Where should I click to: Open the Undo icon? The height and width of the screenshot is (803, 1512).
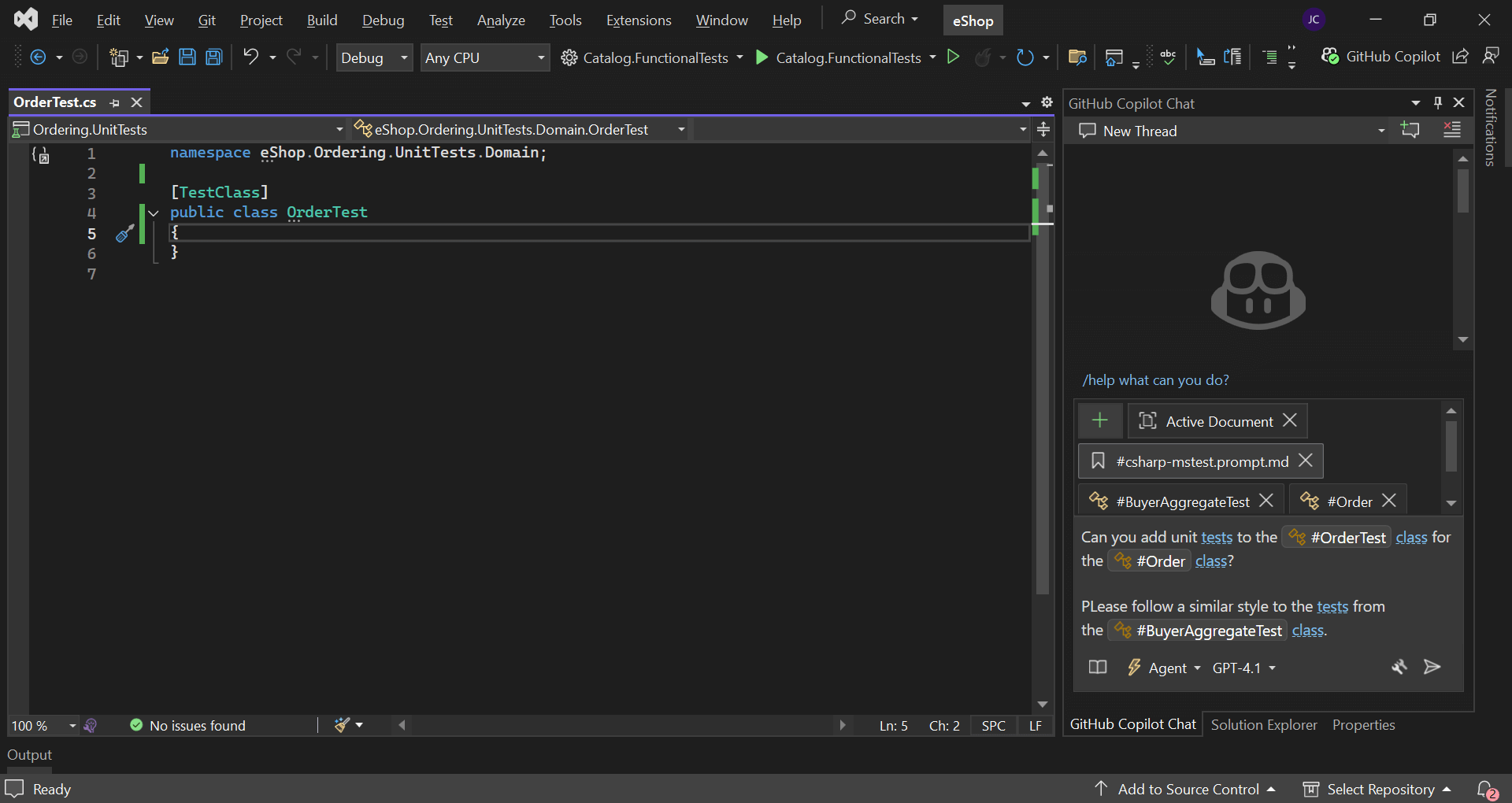pyautogui.click(x=250, y=57)
